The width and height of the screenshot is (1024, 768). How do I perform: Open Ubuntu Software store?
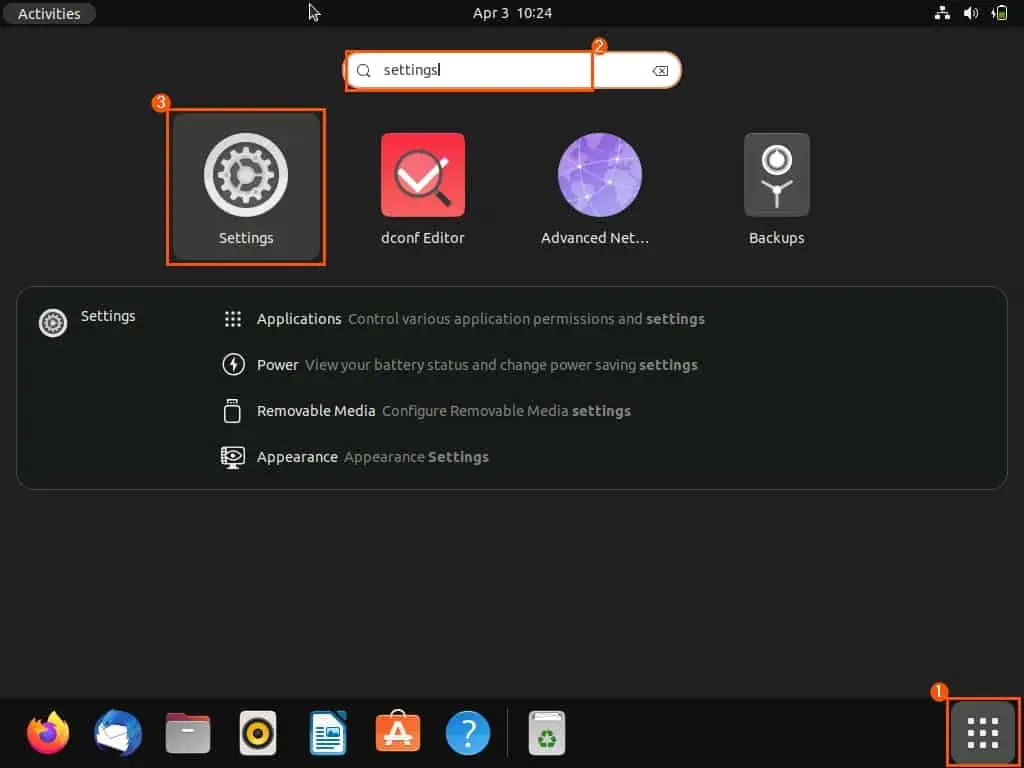click(397, 733)
